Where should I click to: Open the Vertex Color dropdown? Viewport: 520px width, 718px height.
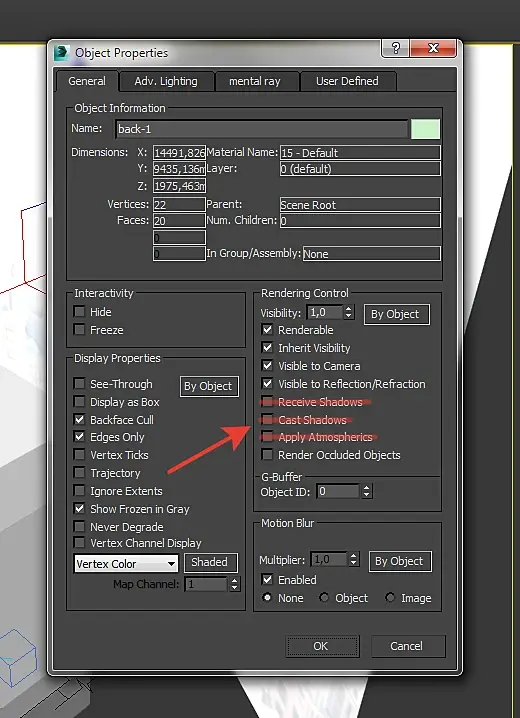[x=126, y=564]
